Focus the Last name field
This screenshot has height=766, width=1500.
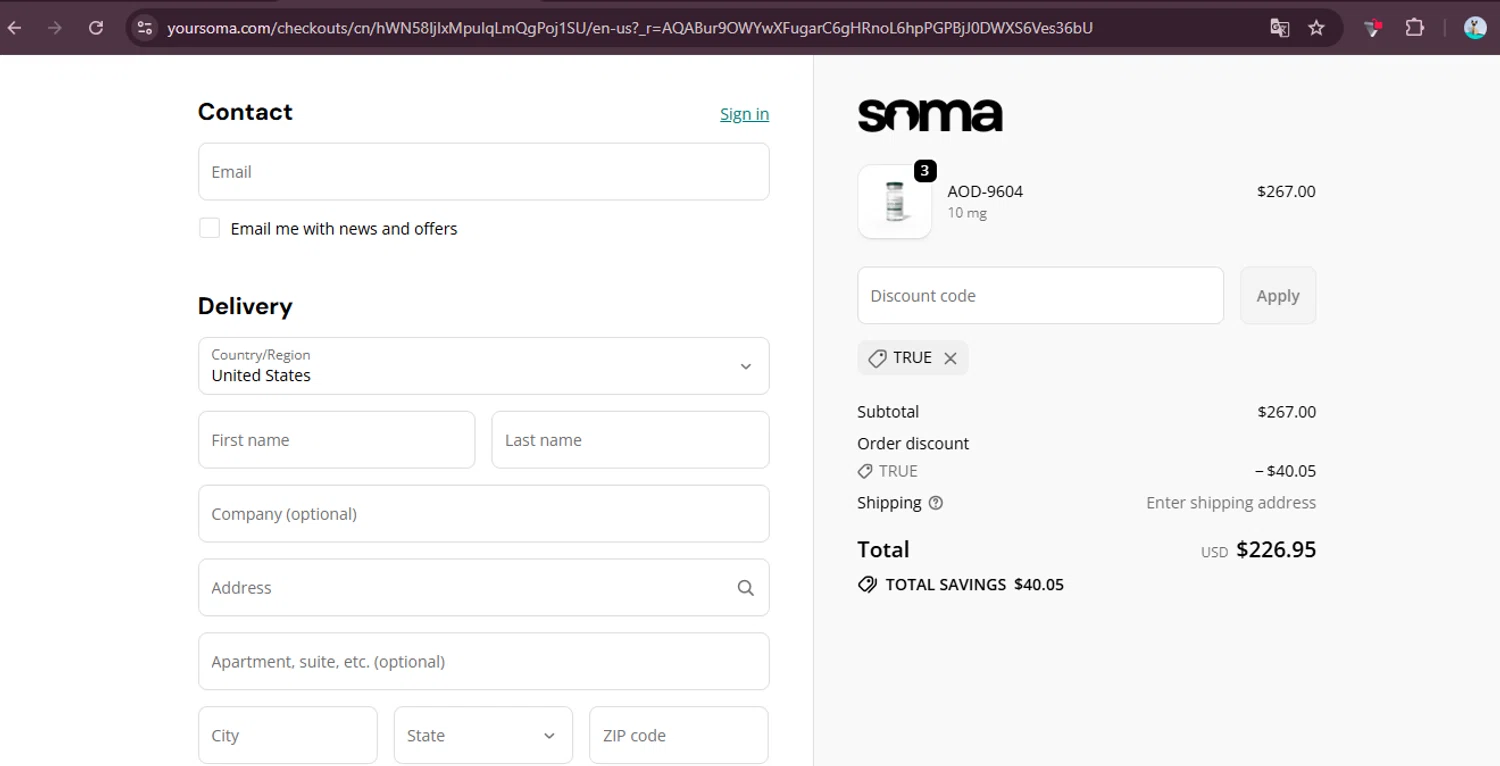click(x=630, y=440)
